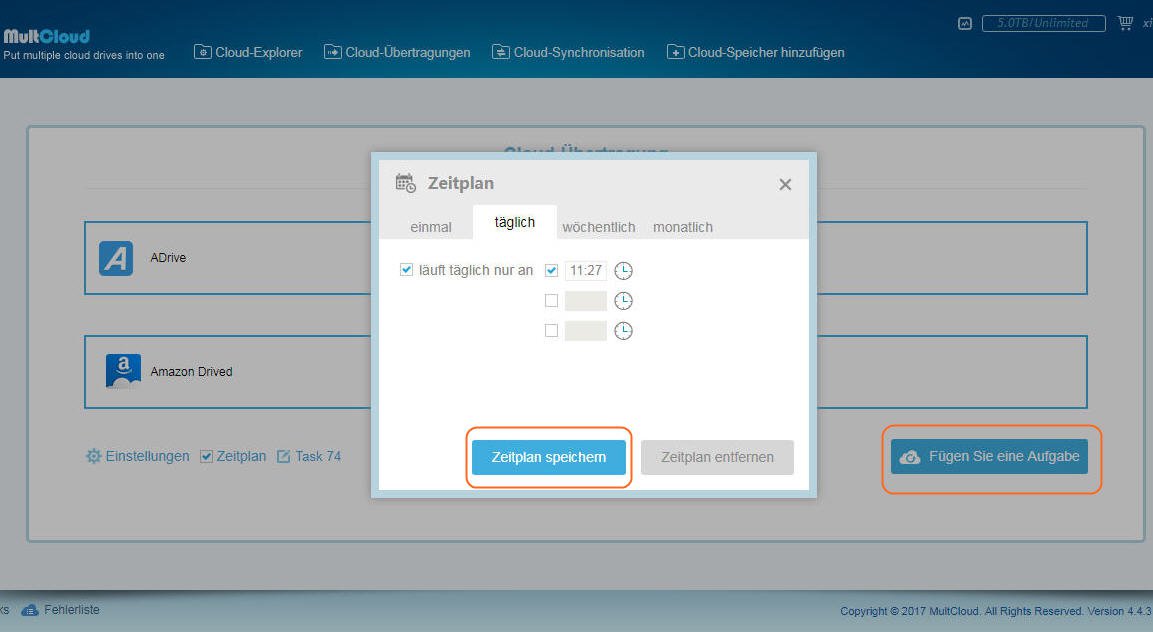This screenshot has width=1153, height=632.
Task: Open the Cloud-Explorer menu item
Action: [248, 52]
